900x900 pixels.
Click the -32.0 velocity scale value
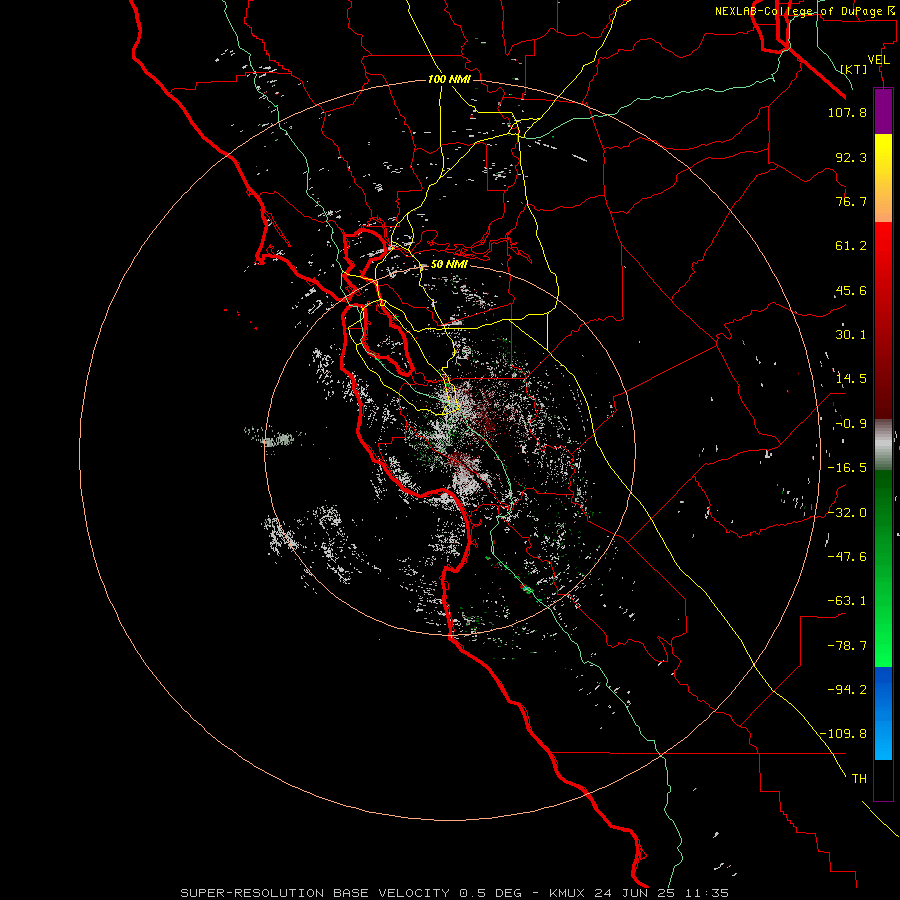[x=847, y=513]
